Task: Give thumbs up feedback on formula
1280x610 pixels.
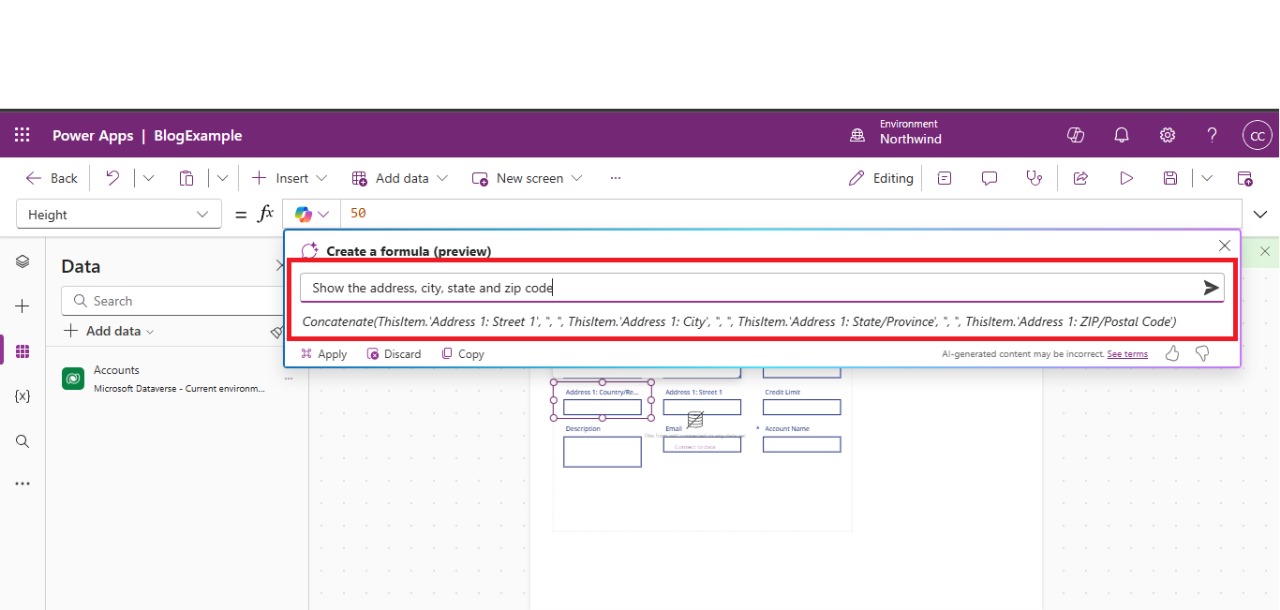Action: coord(1173,354)
